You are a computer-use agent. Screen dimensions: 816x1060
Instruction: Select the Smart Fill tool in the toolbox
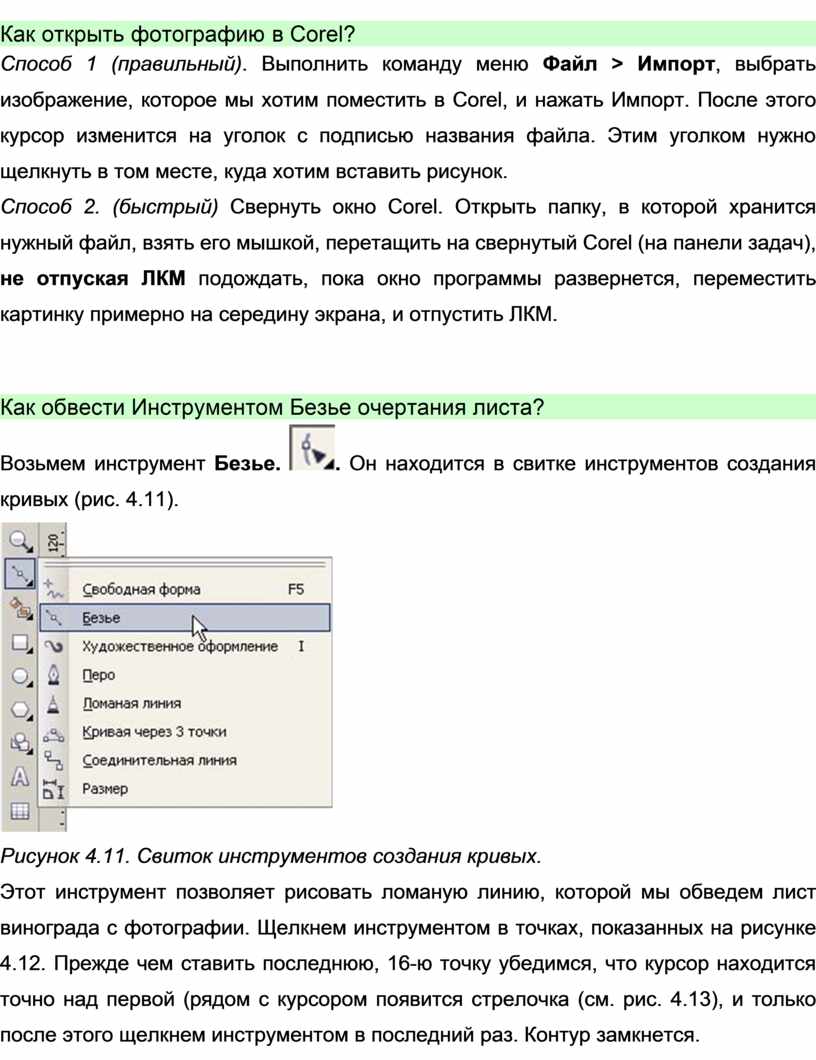point(20,608)
